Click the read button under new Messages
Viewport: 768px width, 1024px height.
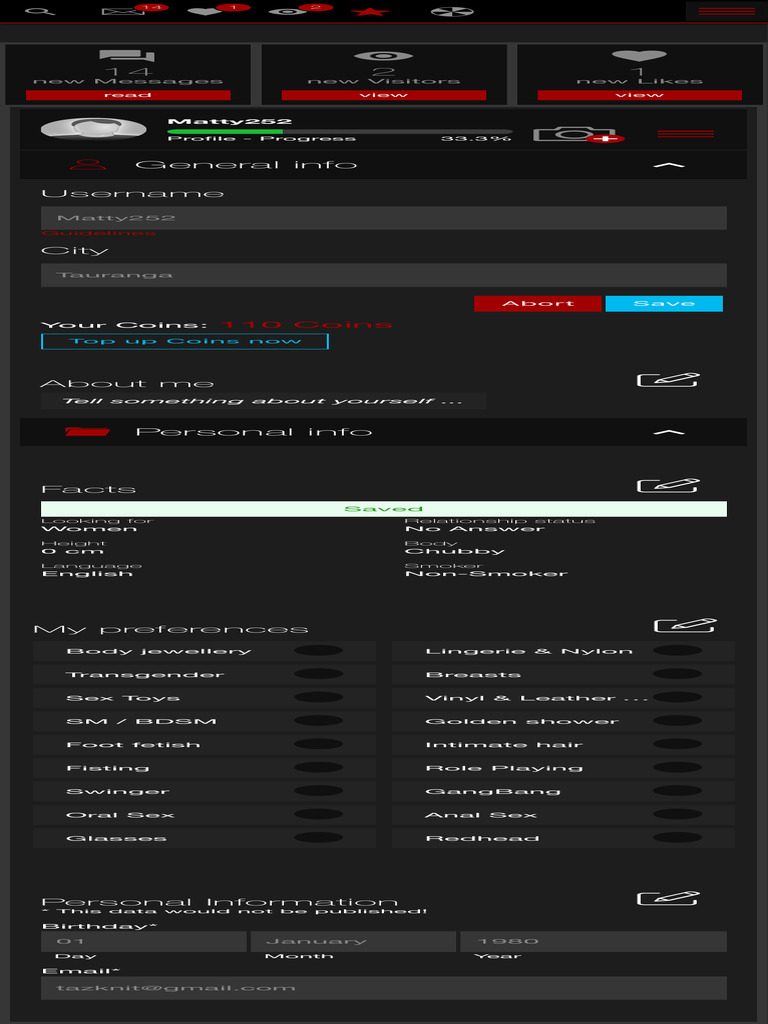coord(128,95)
